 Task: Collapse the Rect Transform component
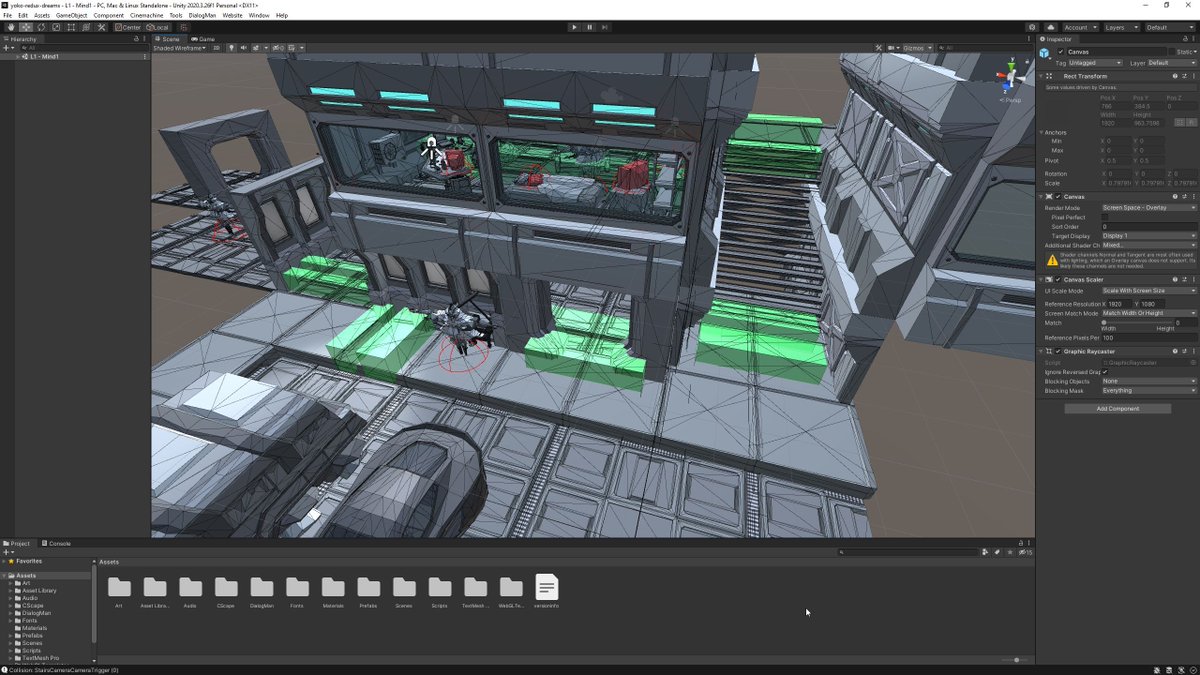[1041, 76]
